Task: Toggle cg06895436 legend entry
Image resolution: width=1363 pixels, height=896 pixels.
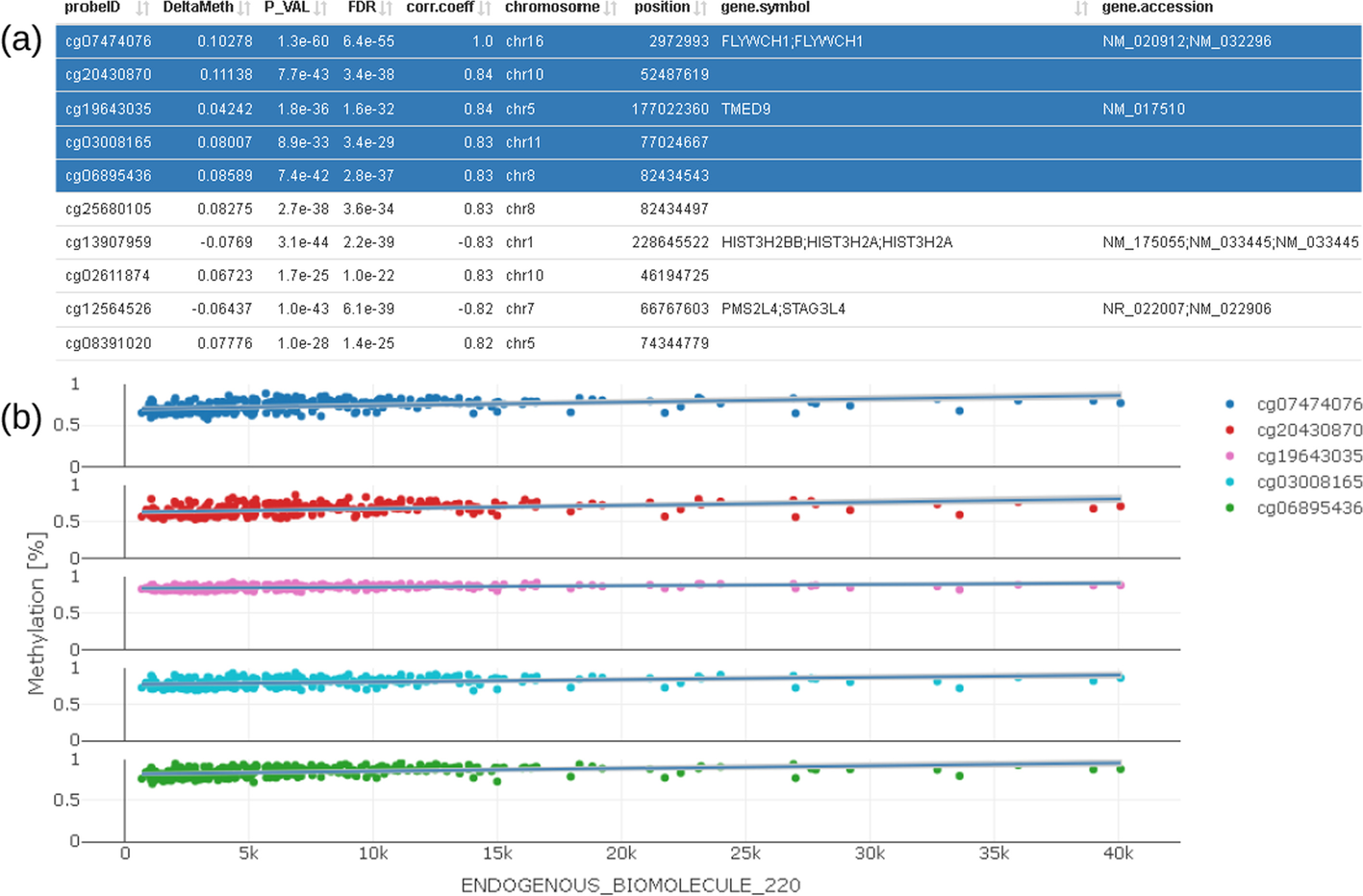Action: click(1294, 508)
